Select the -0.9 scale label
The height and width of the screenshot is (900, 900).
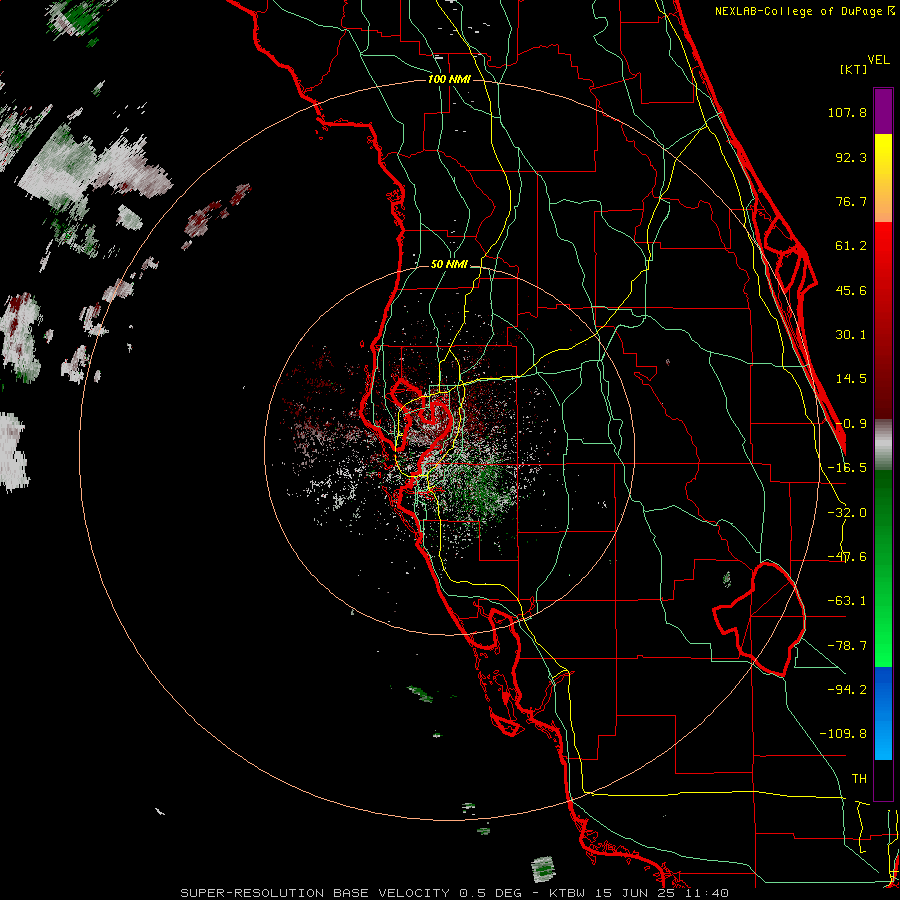pos(851,424)
